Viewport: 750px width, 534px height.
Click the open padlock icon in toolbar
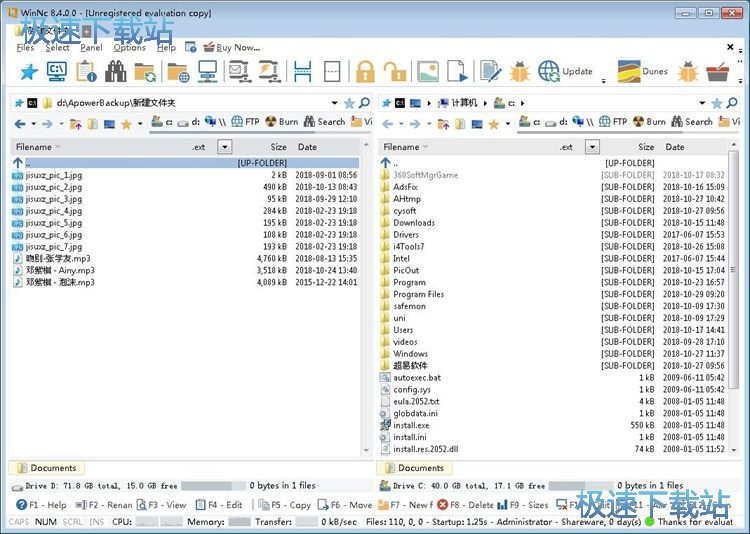point(395,71)
